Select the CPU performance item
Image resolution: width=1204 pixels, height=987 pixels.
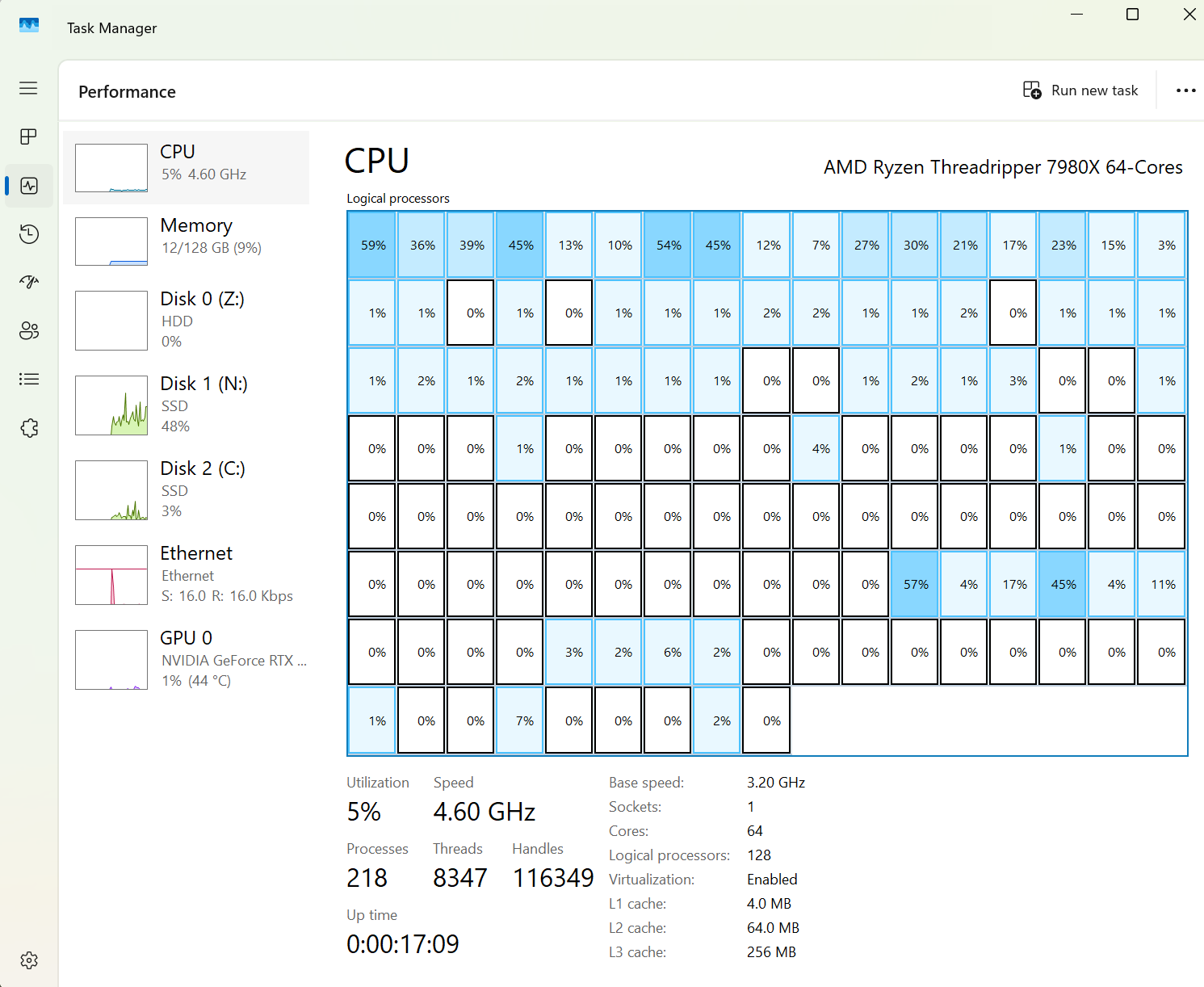(x=187, y=167)
